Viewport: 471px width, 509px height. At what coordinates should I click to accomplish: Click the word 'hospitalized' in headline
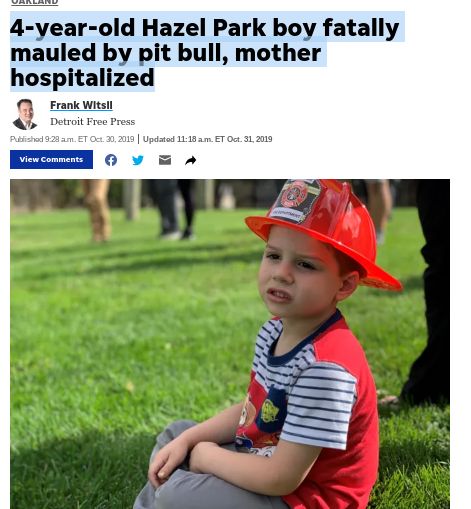[x=82, y=78]
